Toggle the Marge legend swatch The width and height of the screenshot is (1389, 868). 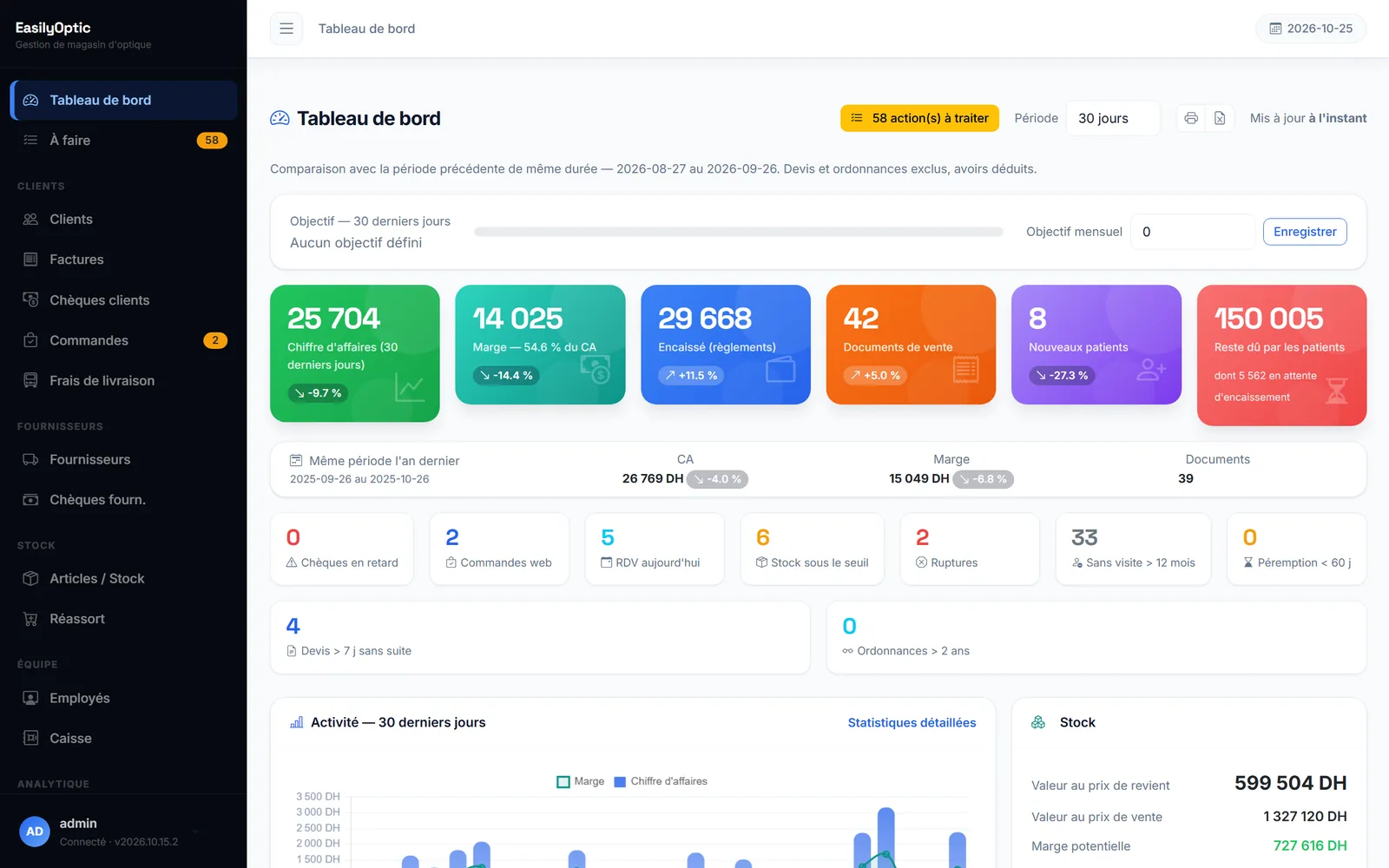563,782
